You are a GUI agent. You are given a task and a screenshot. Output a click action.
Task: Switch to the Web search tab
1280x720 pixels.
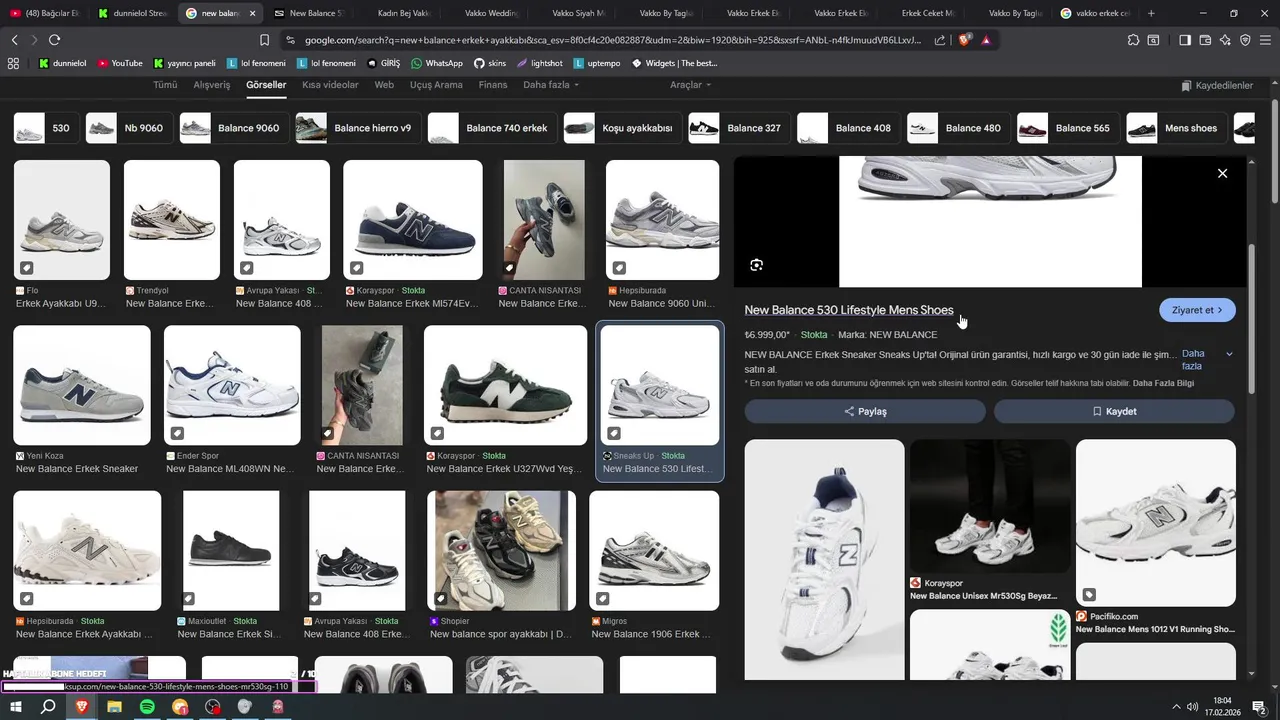pyautogui.click(x=384, y=85)
